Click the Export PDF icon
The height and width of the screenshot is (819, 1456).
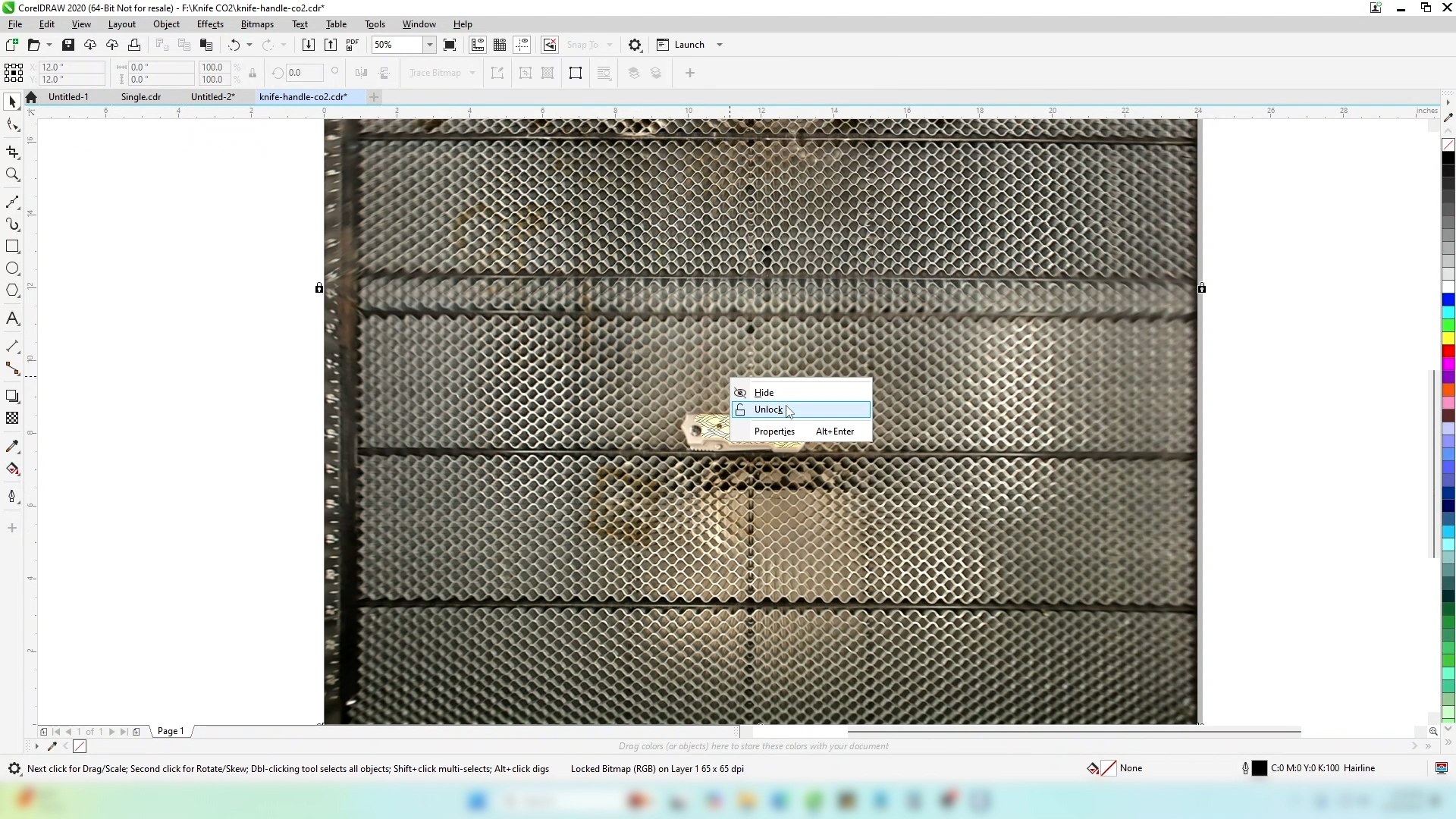(x=353, y=45)
